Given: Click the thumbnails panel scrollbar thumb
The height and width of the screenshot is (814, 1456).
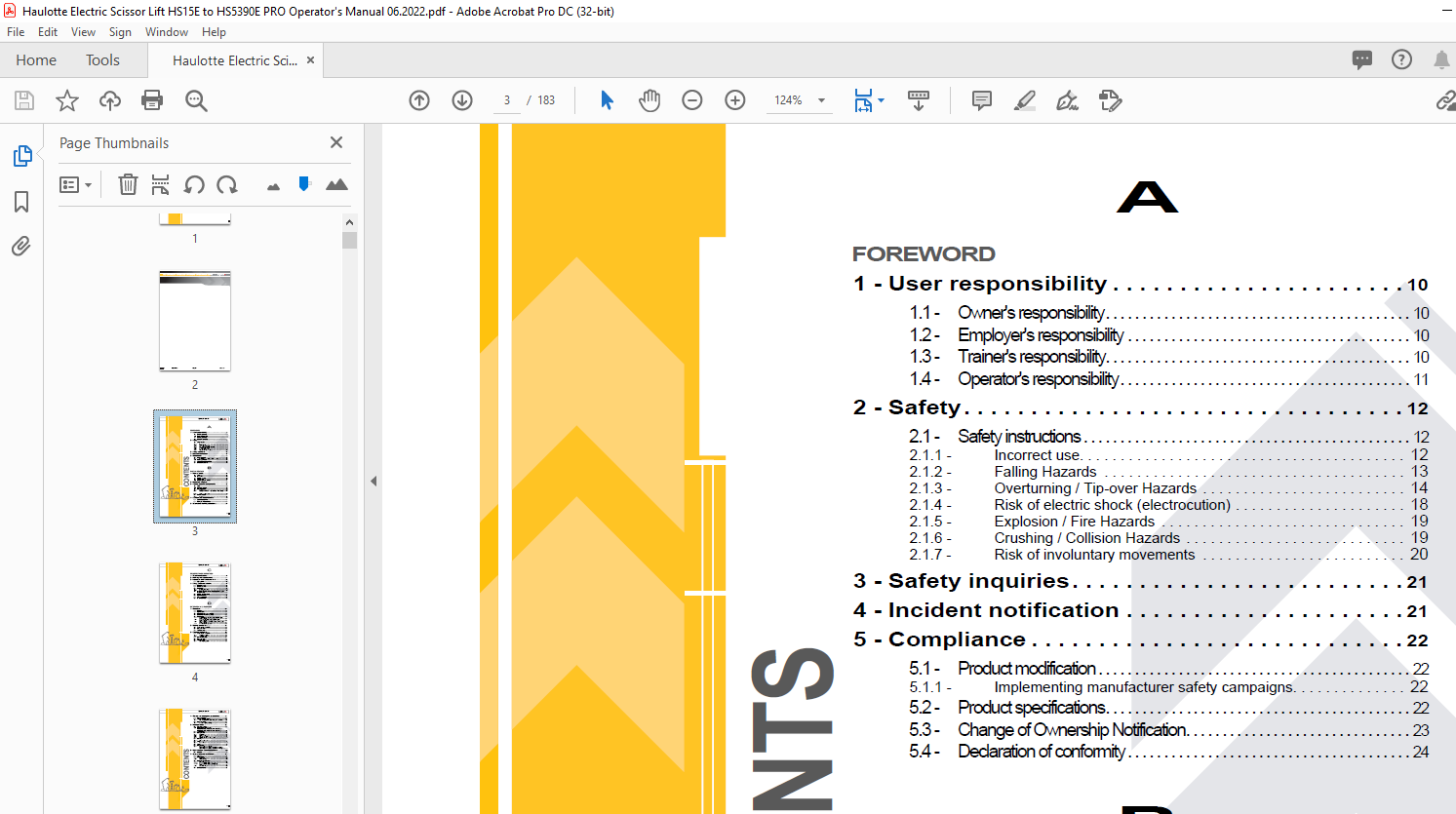Looking at the screenshot, I should (x=349, y=241).
